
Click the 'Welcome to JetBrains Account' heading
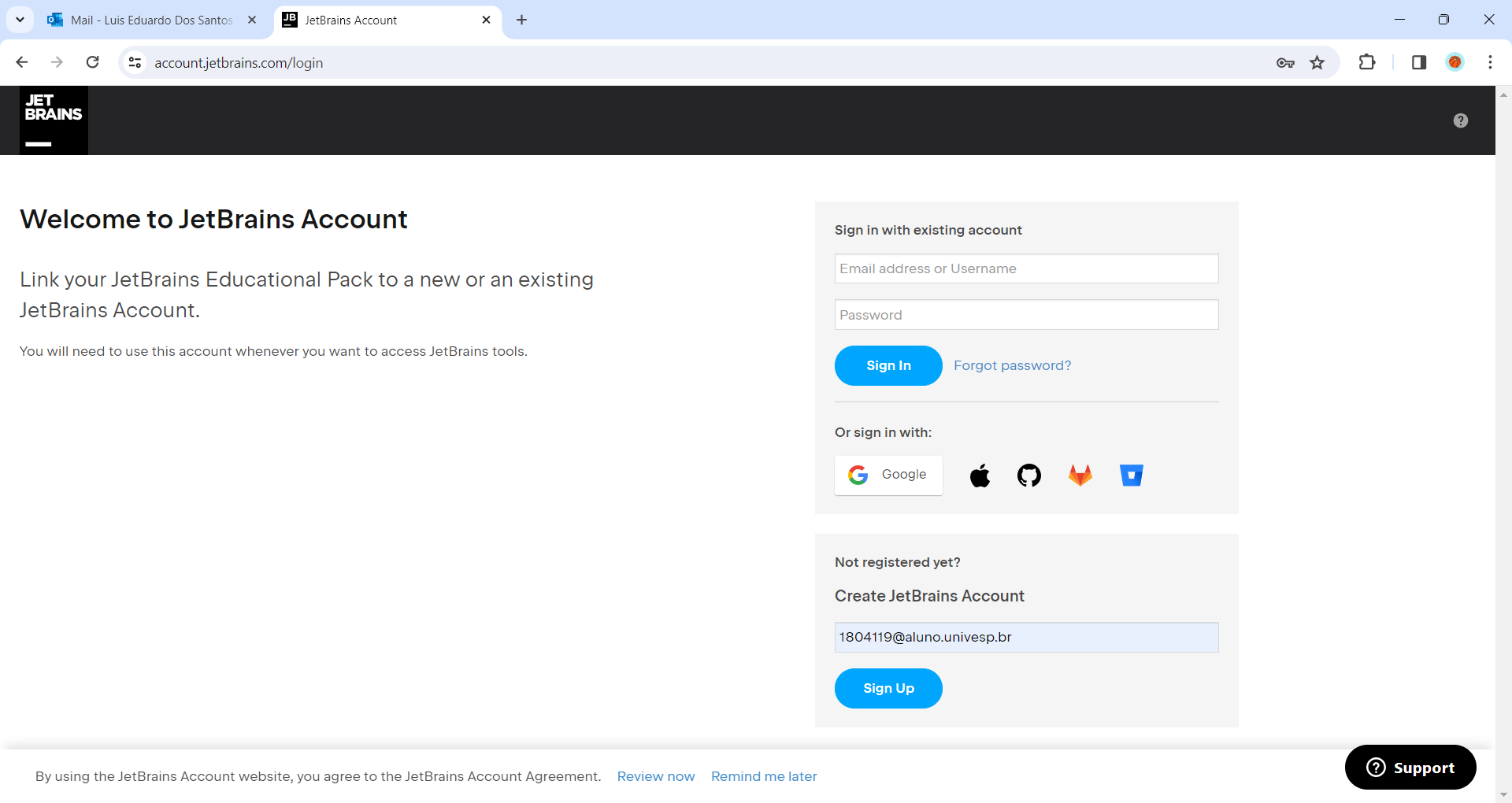coord(213,219)
